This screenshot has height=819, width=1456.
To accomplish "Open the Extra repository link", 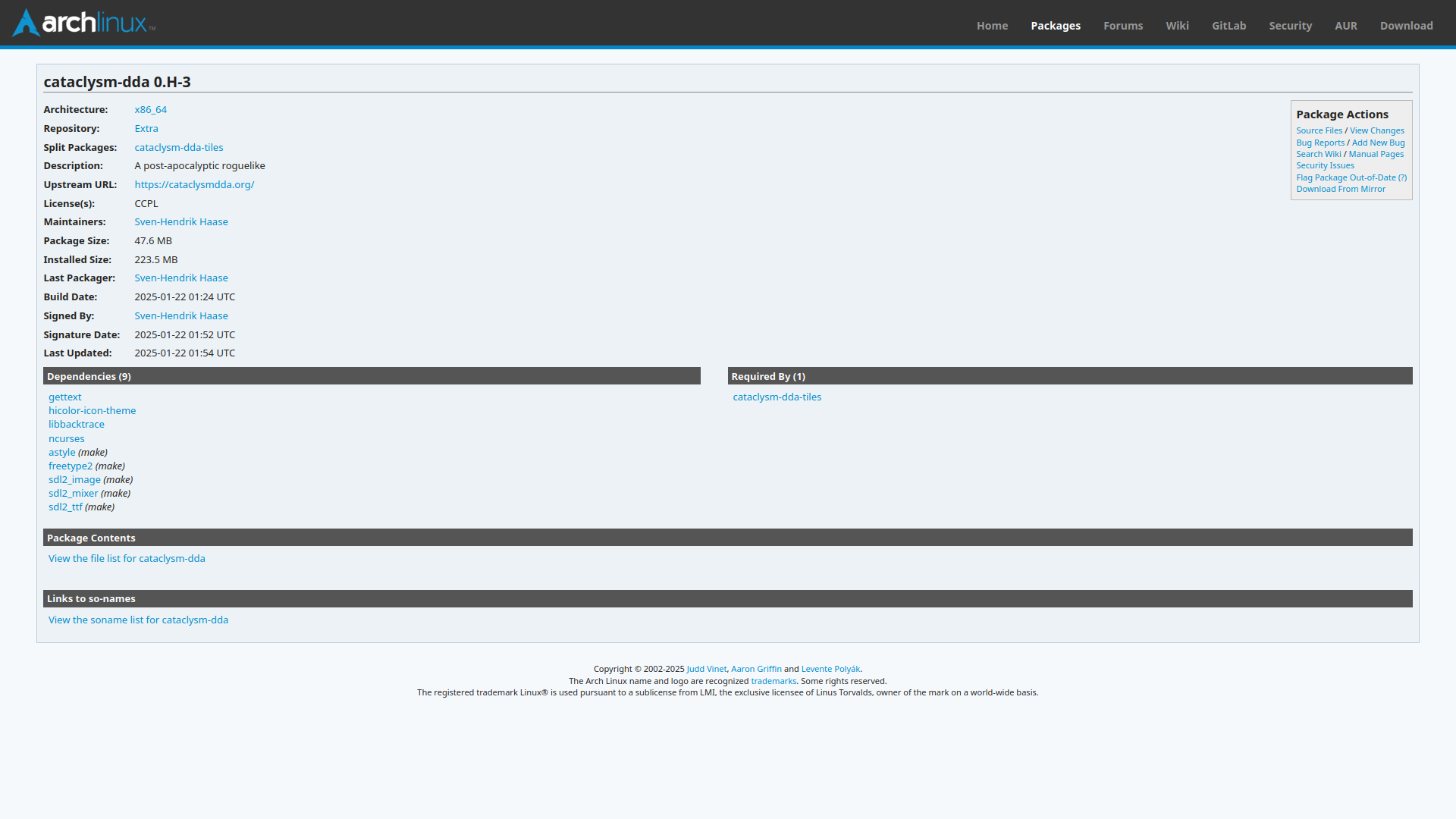I will (x=146, y=129).
